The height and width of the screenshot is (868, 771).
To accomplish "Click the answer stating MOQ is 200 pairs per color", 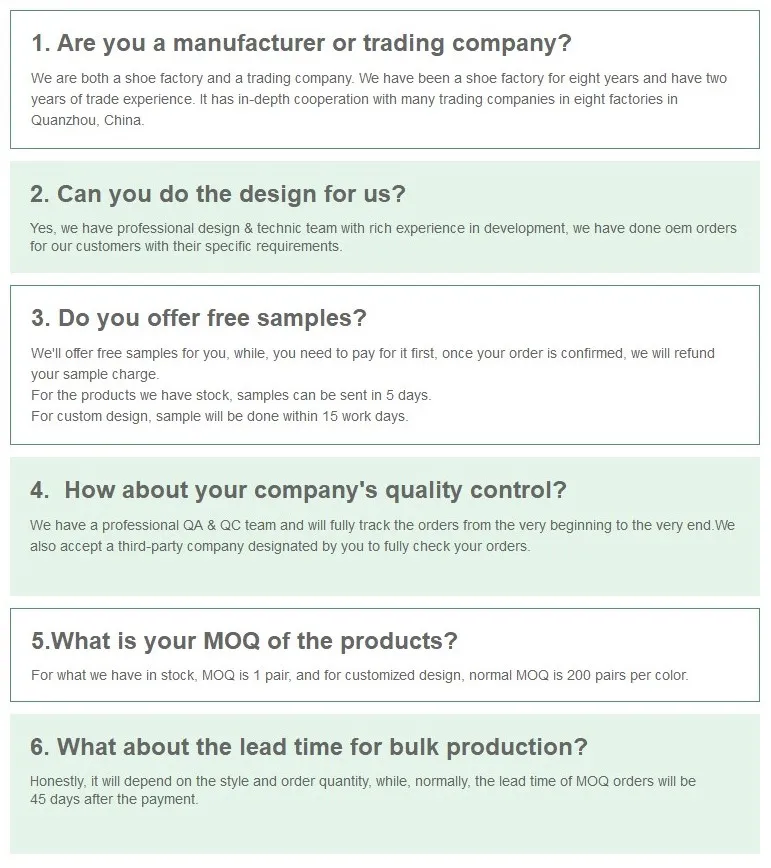I will pos(359,676).
